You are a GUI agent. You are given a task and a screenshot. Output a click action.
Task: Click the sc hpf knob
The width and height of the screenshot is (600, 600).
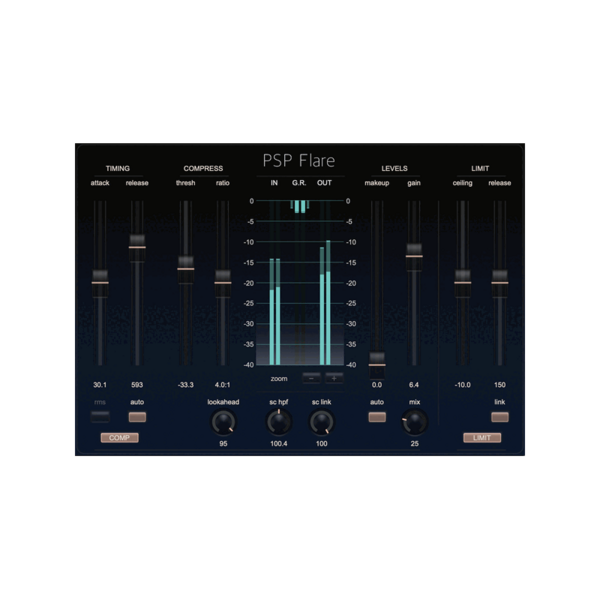(x=279, y=422)
